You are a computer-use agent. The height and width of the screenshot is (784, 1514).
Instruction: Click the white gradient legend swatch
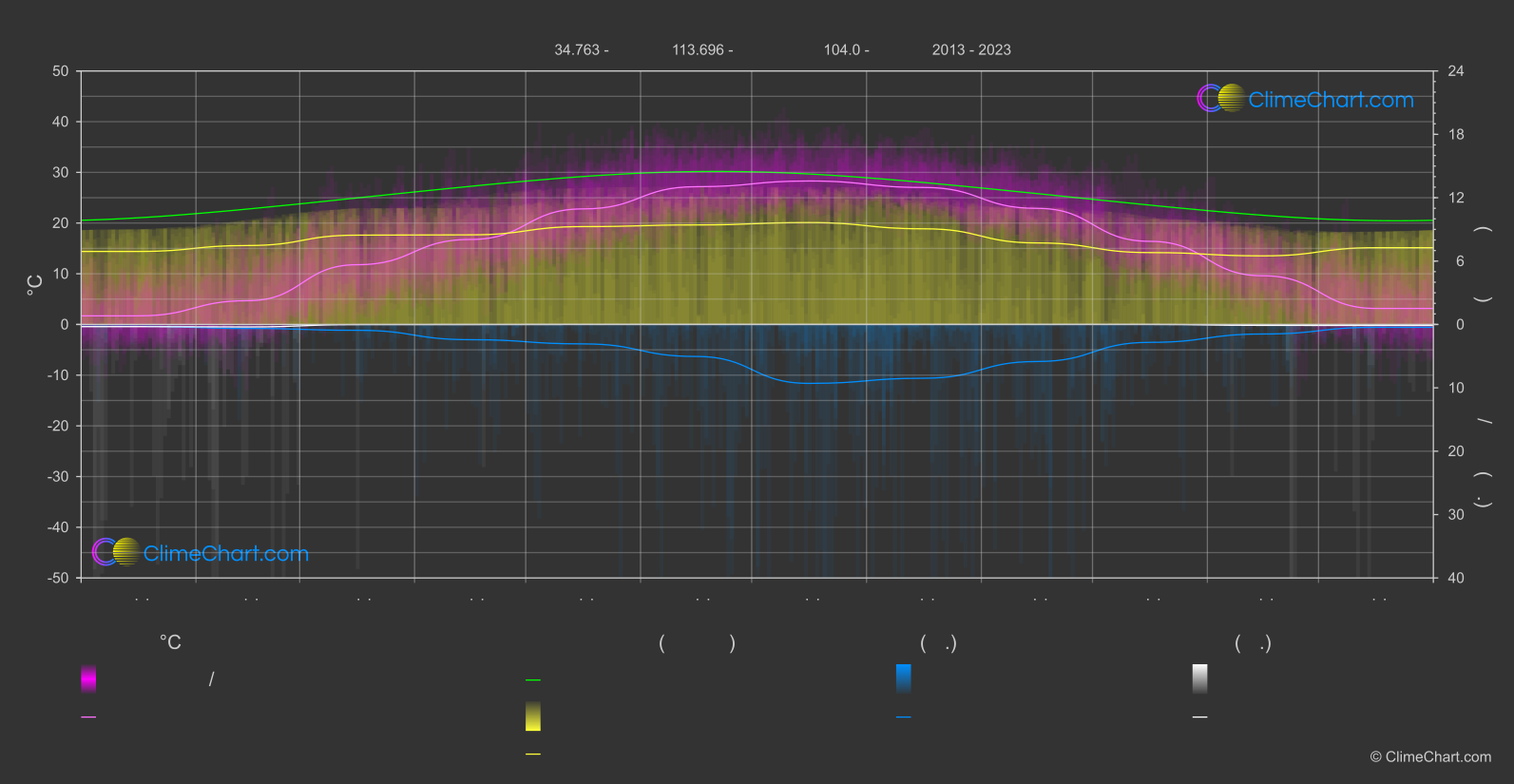1199,679
